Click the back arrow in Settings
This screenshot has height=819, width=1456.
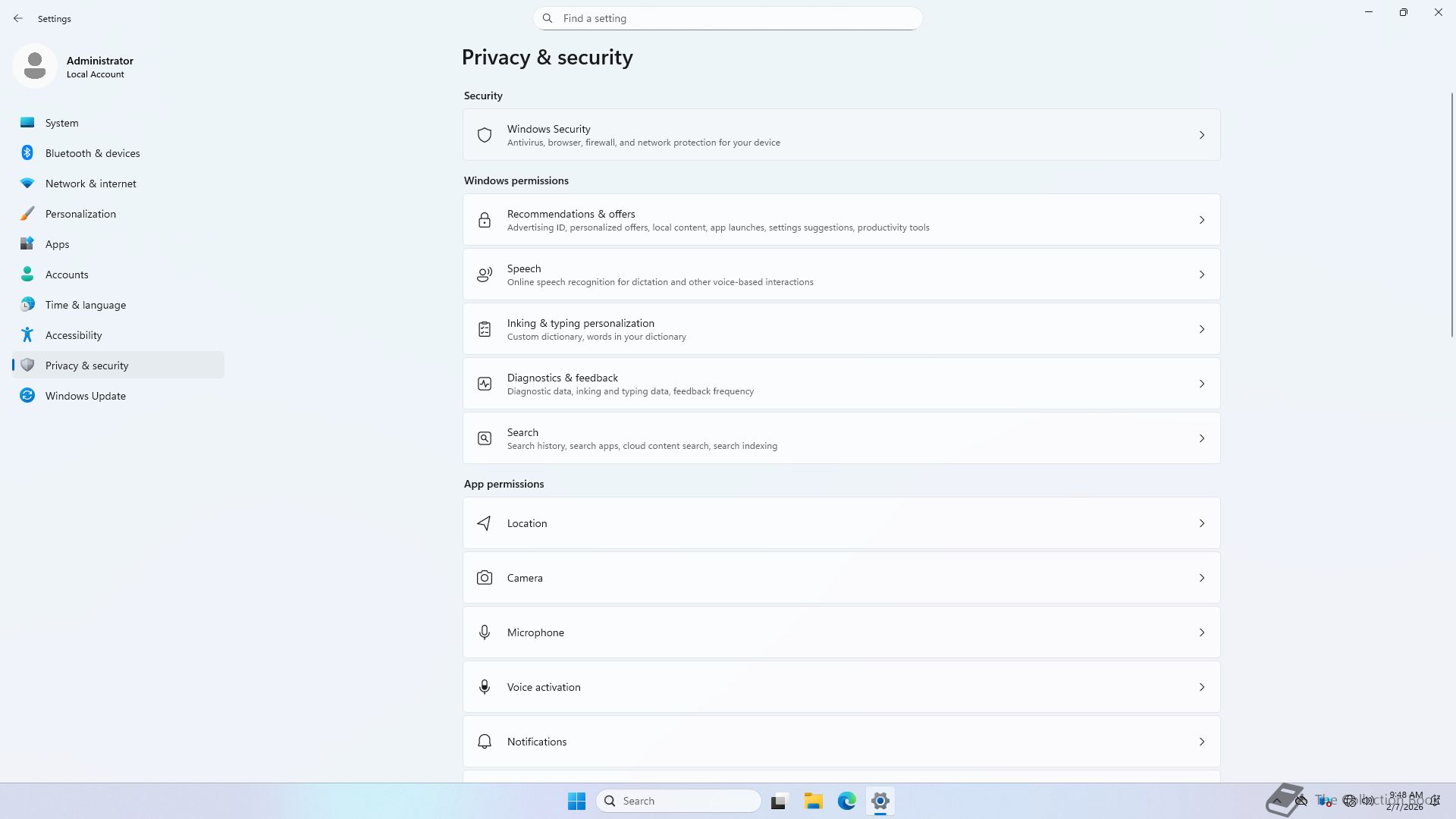pos(18,18)
